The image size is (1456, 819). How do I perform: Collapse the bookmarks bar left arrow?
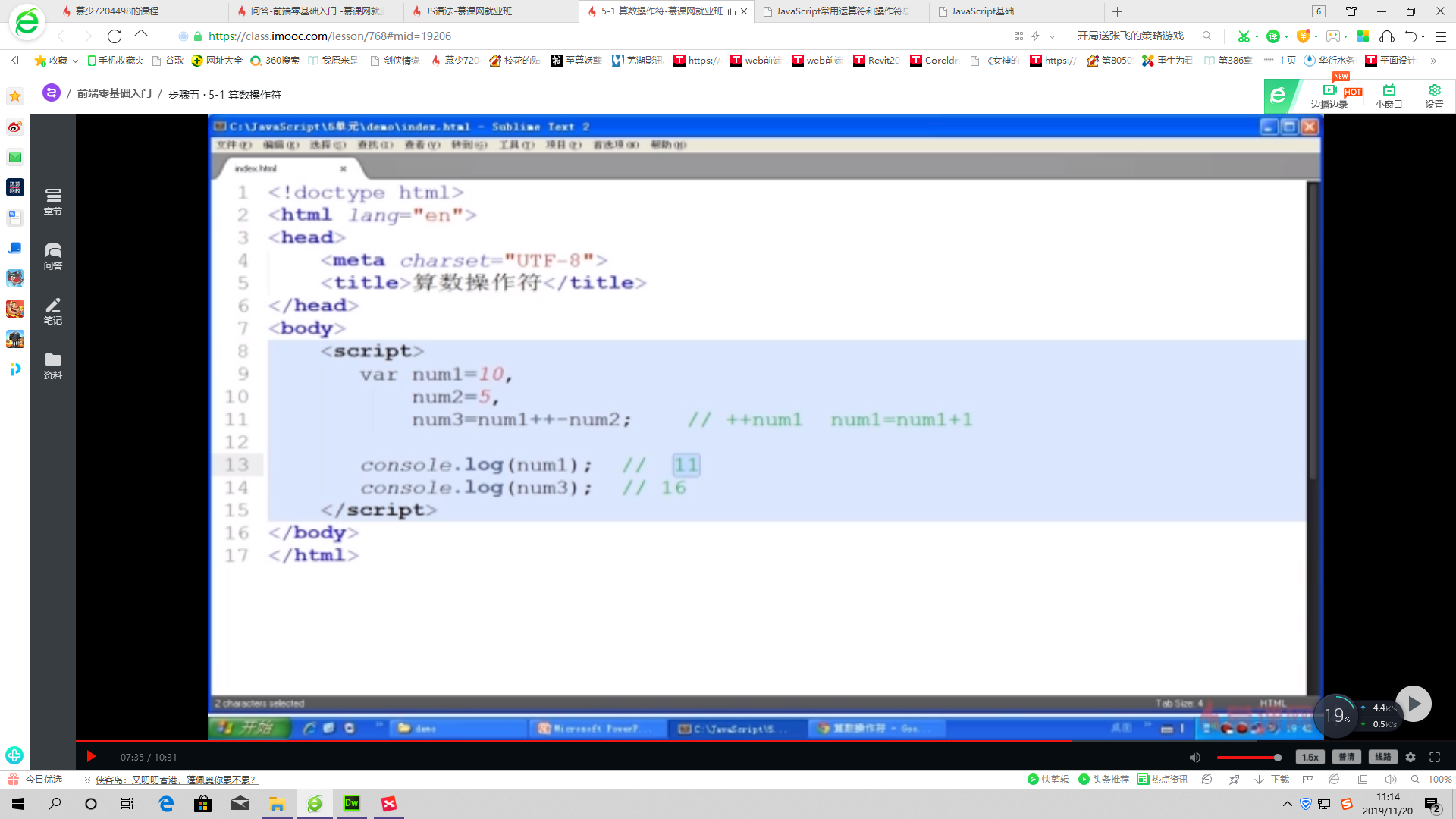click(x=15, y=61)
